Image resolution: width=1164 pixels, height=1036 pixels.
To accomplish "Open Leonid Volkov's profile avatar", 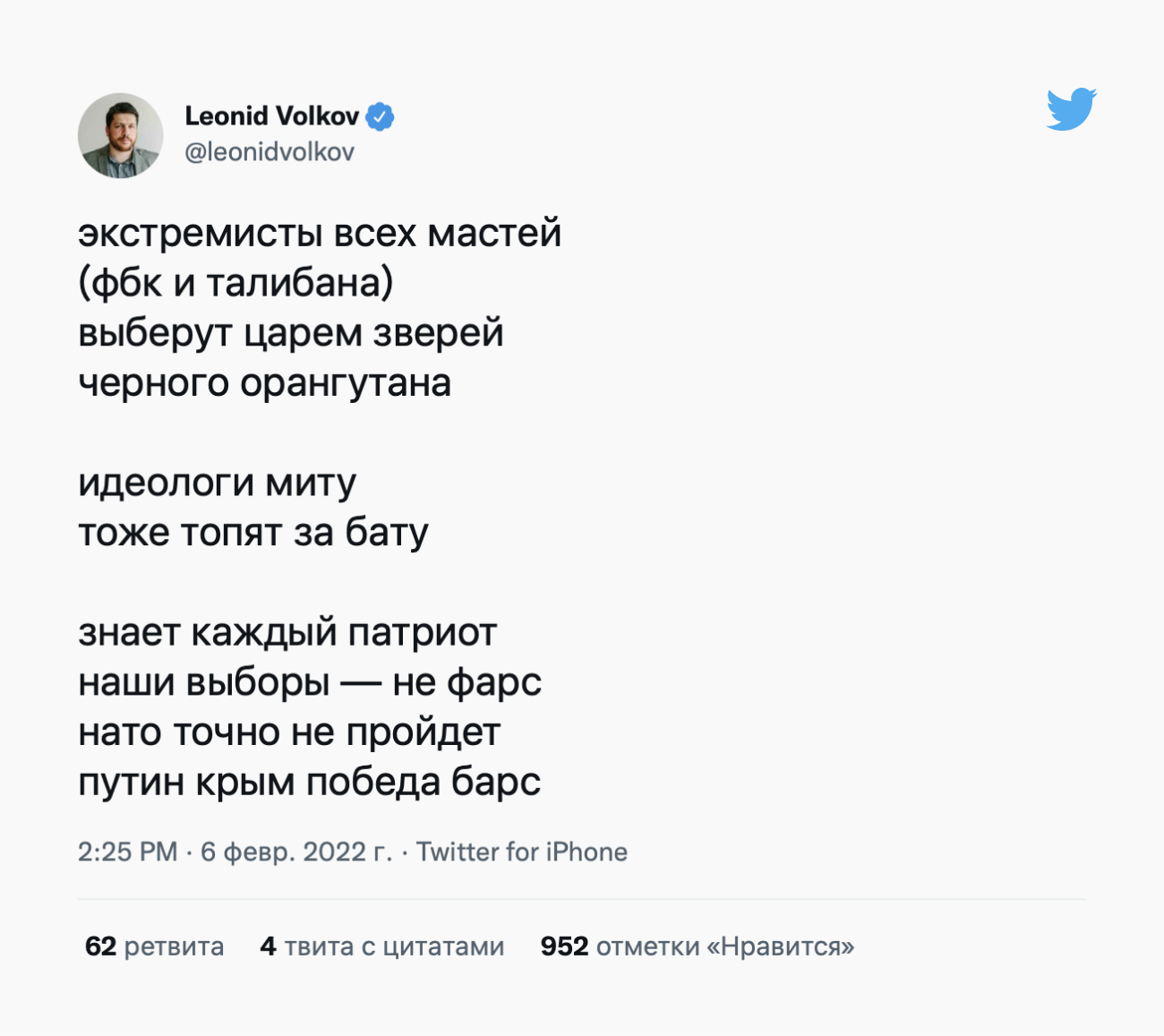I will coord(121,135).
